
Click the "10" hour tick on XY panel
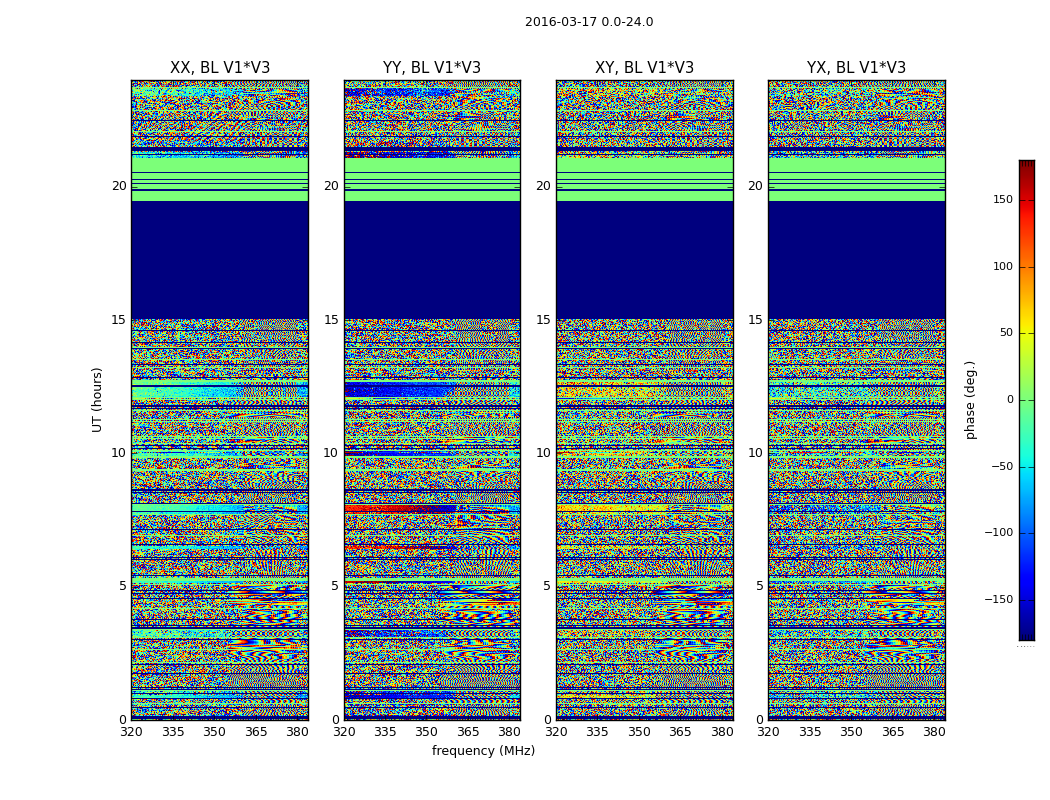(544, 453)
